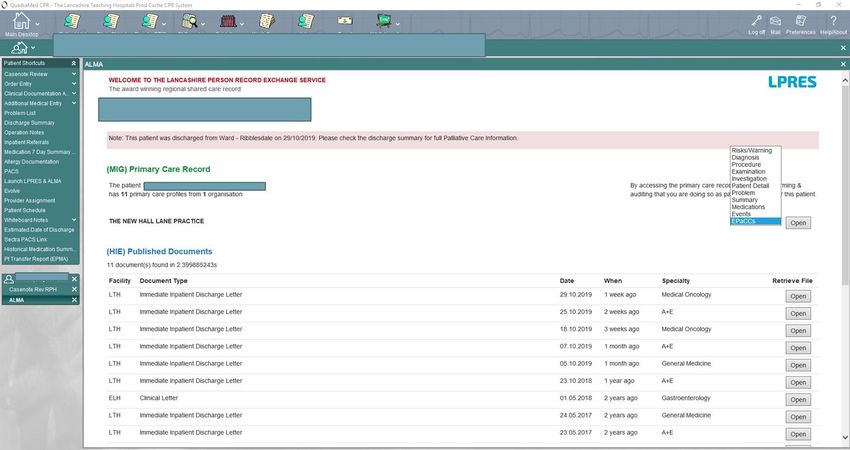Expand Whiteboard Notes submenu
Screen dimensions: 850x450
tap(74, 220)
